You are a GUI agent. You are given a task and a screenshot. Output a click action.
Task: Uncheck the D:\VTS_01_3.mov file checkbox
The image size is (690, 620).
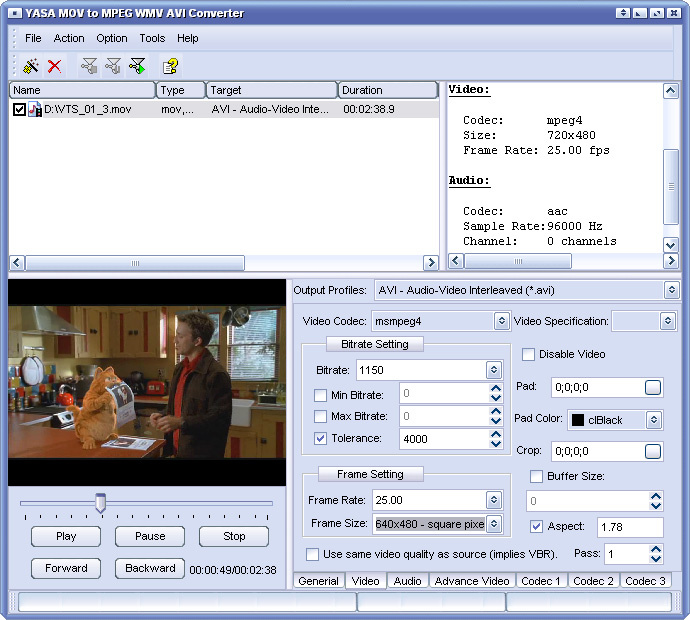coord(19,109)
